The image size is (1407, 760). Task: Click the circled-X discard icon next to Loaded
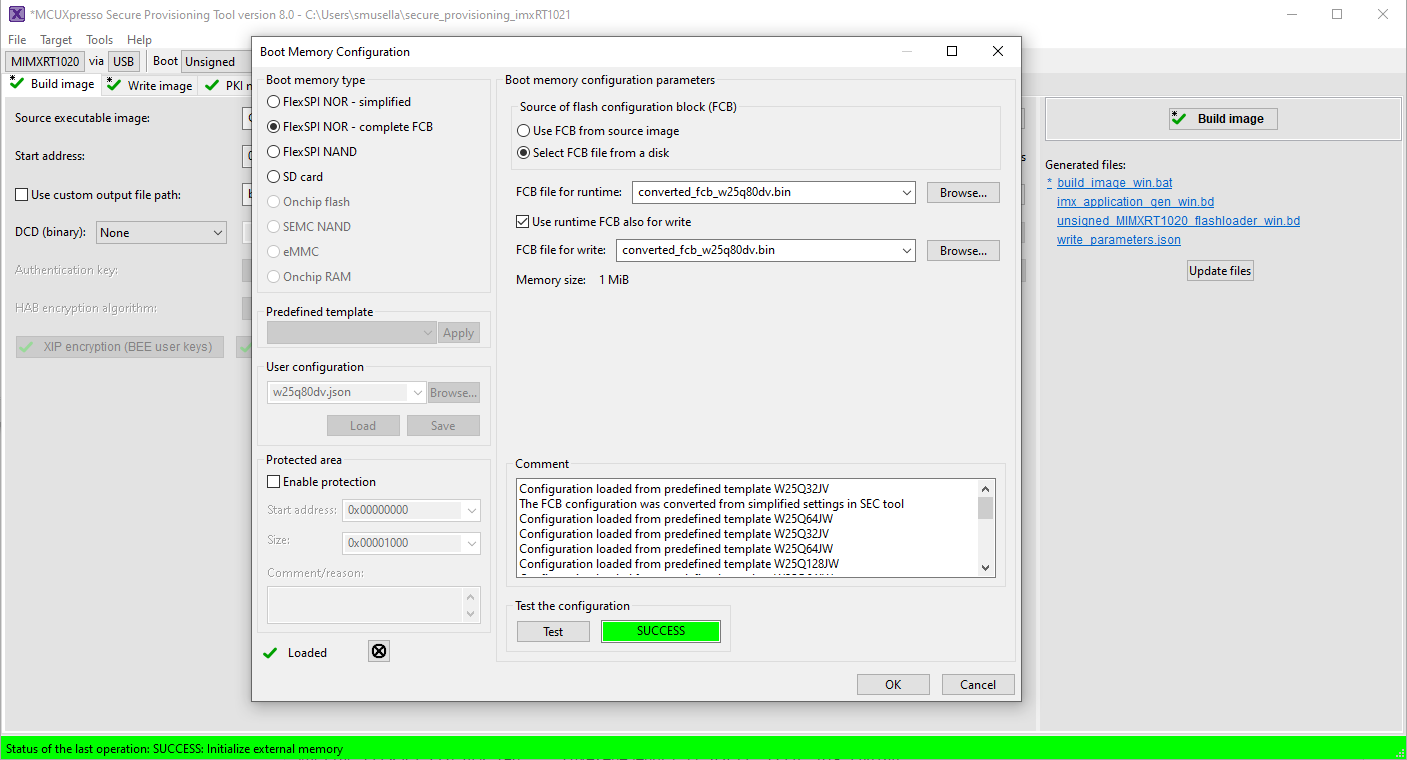pos(378,651)
